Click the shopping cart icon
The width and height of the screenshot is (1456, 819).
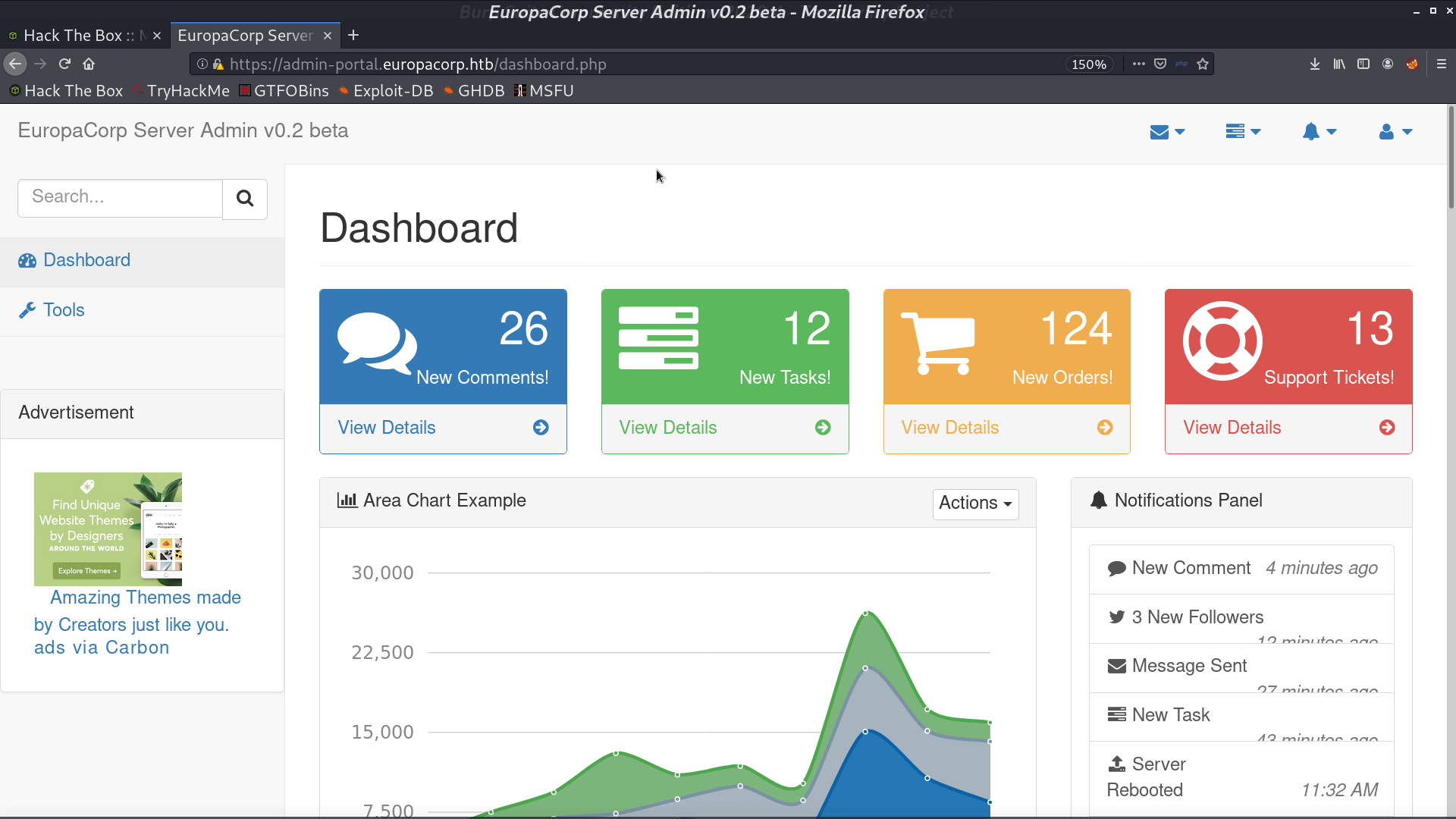938,344
